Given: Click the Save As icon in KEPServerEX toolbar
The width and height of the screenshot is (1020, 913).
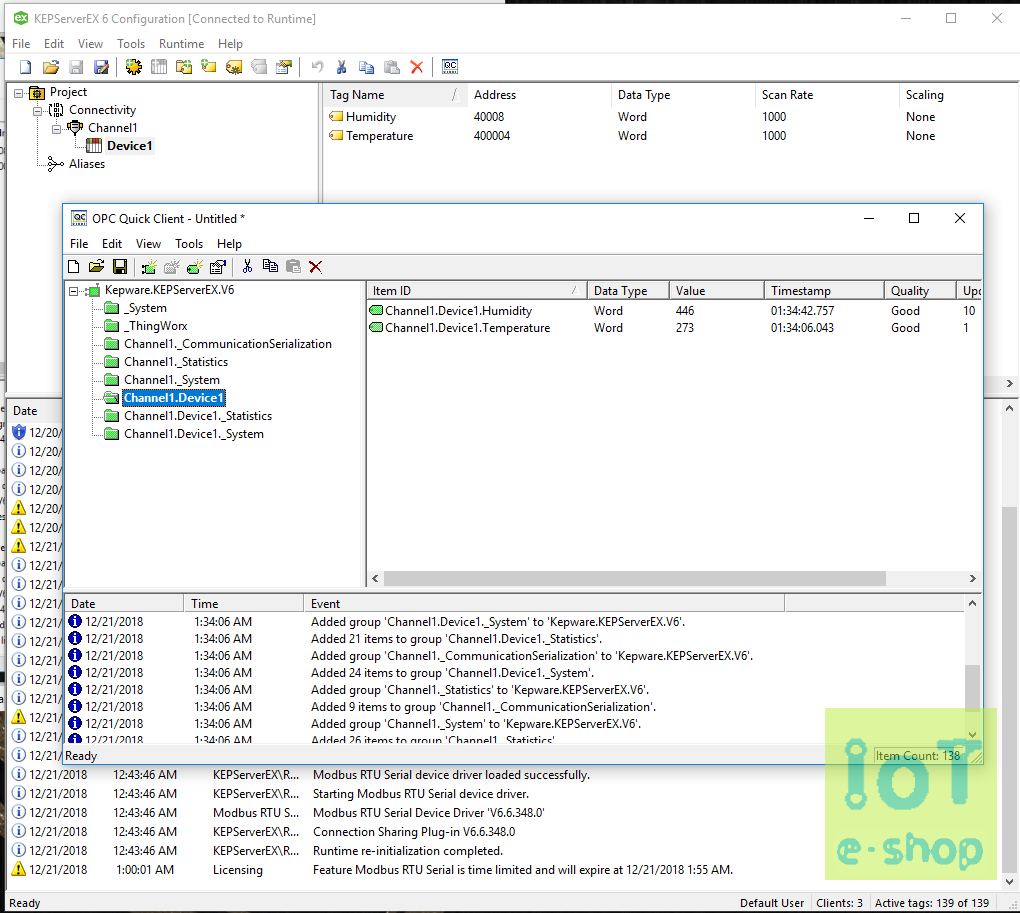Looking at the screenshot, I should click(101, 67).
